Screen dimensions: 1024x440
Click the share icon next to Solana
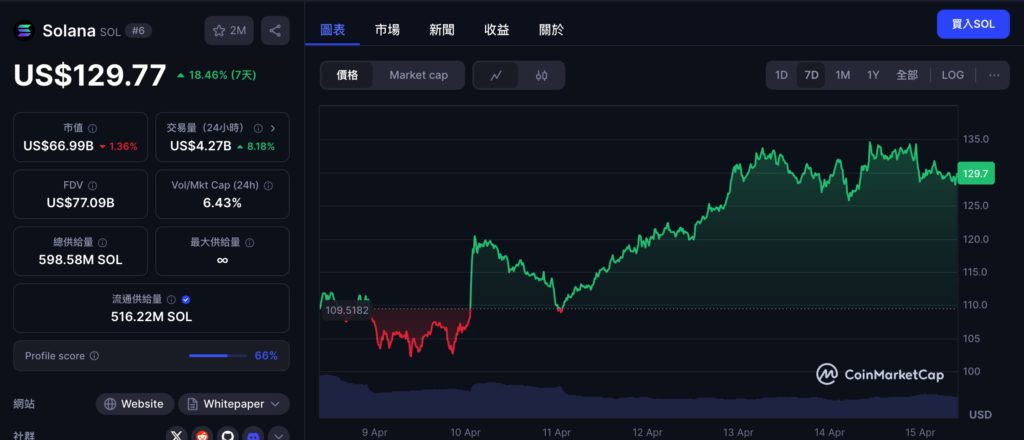coord(275,31)
